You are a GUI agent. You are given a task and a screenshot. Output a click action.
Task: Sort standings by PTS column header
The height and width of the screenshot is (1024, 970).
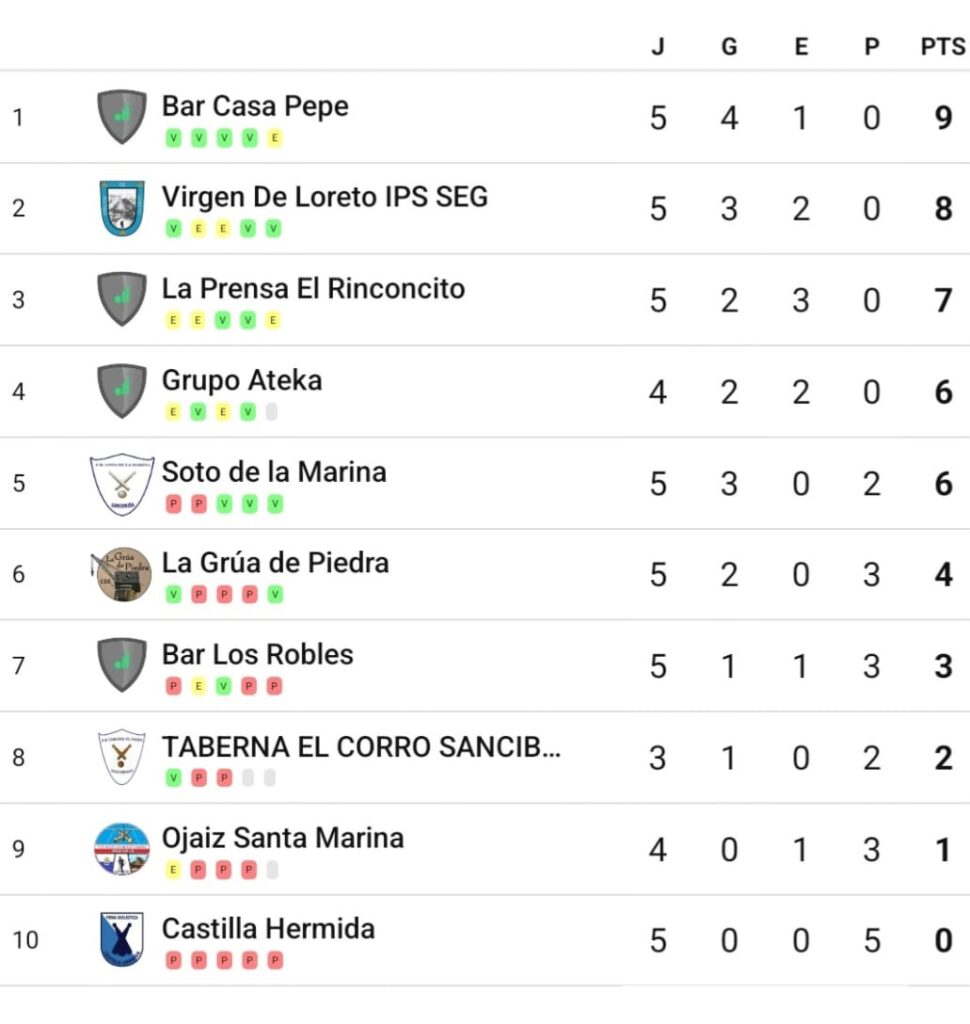(x=943, y=46)
